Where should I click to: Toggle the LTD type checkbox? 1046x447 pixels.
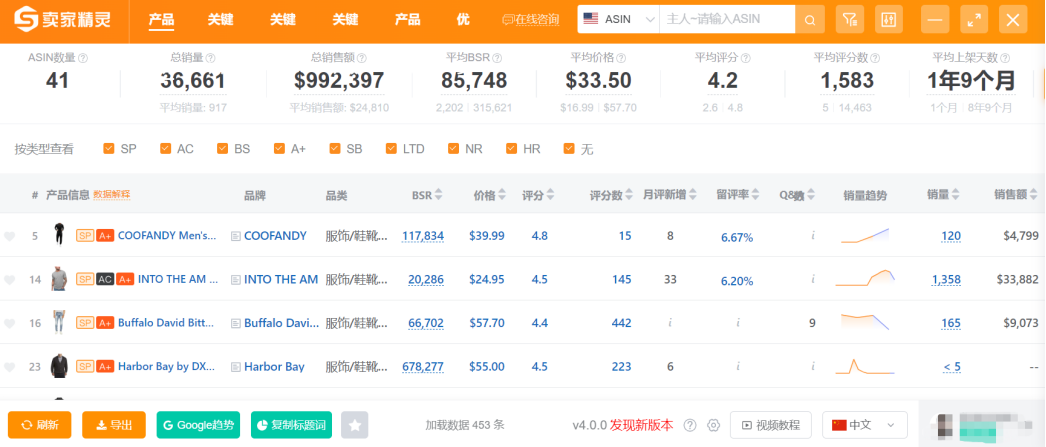click(392, 149)
